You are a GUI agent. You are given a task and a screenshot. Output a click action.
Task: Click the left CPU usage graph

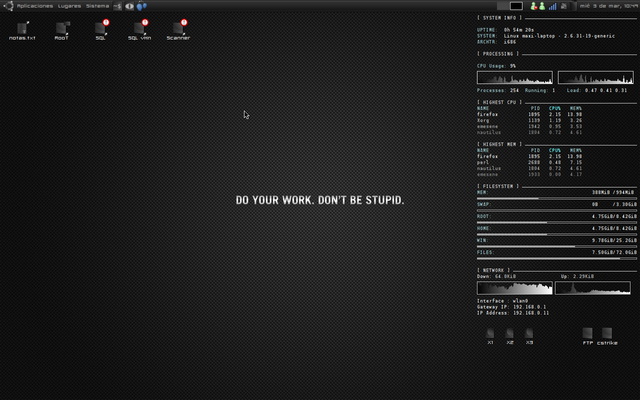click(x=515, y=78)
